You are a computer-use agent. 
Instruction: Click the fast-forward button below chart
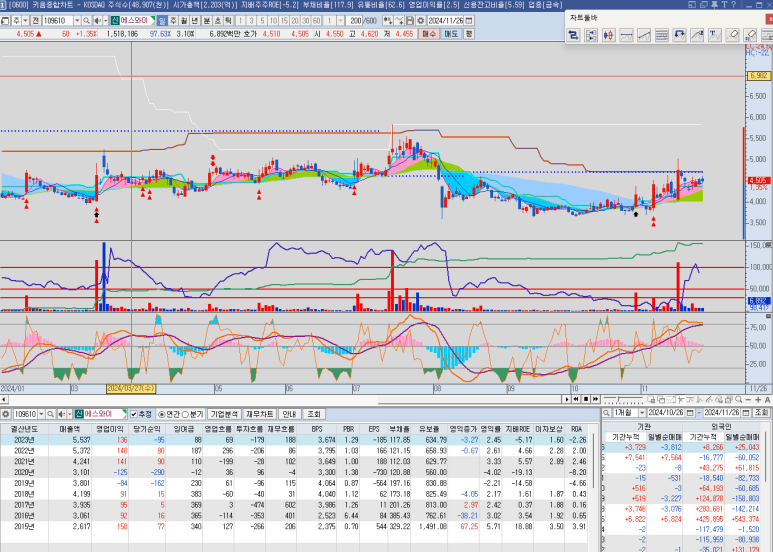(x=596, y=399)
